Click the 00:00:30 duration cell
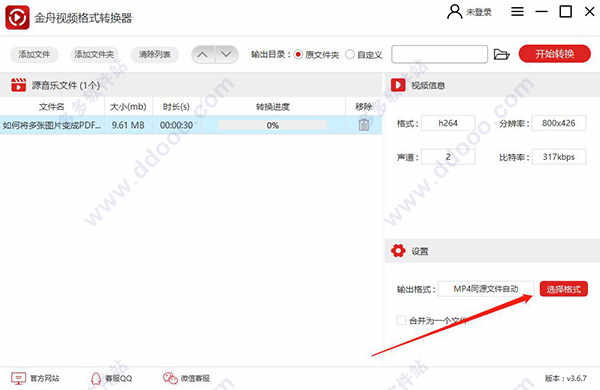 point(176,125)
